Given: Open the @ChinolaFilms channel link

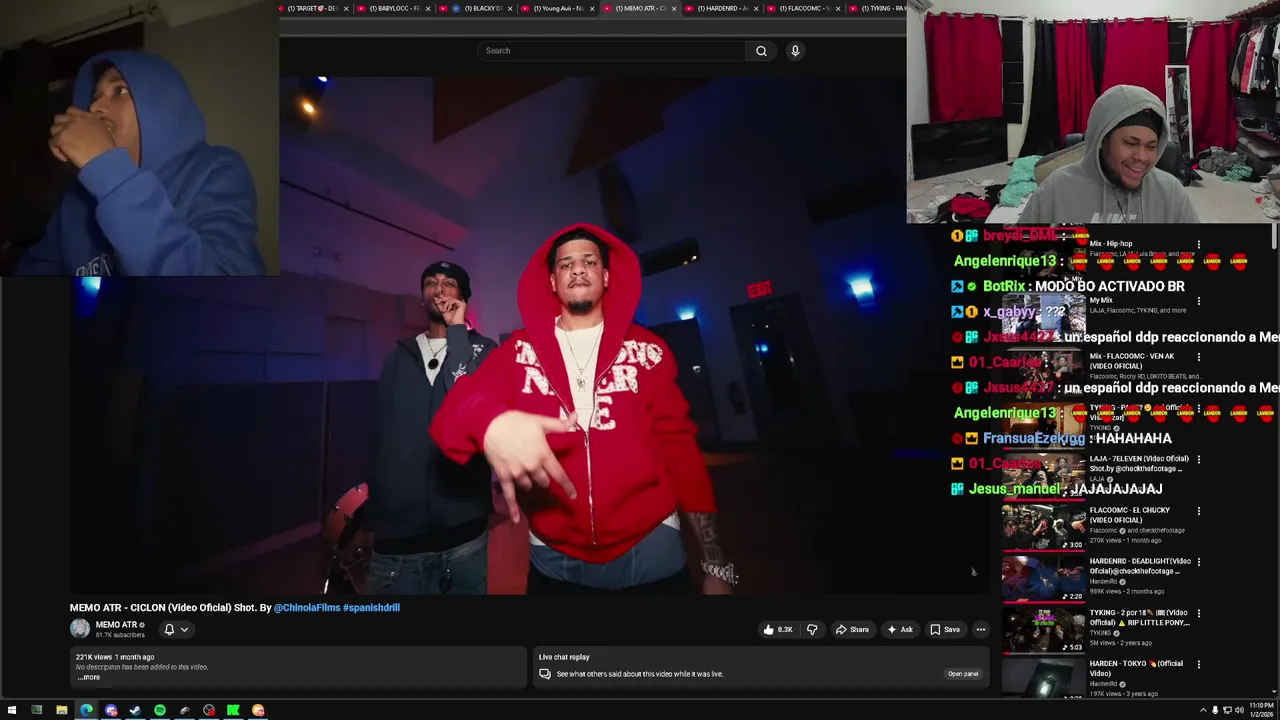Looking at the screenshot, I should click(x=306, y=607).
